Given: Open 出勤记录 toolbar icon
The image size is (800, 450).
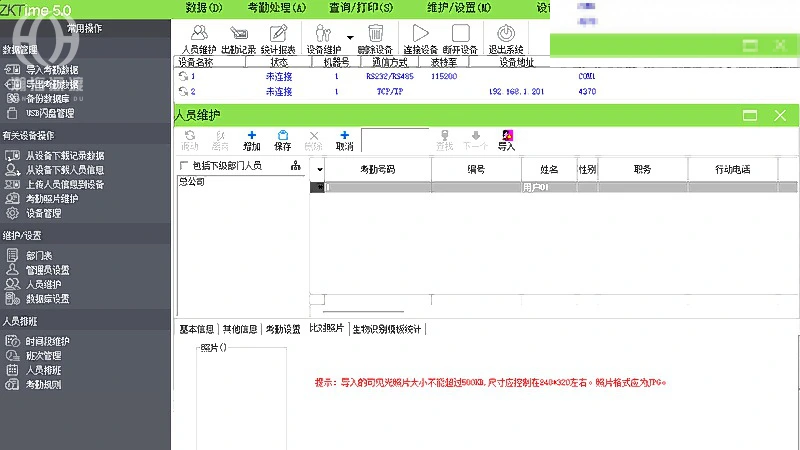Looking at the screenshot, I should [x=238, y=39].
